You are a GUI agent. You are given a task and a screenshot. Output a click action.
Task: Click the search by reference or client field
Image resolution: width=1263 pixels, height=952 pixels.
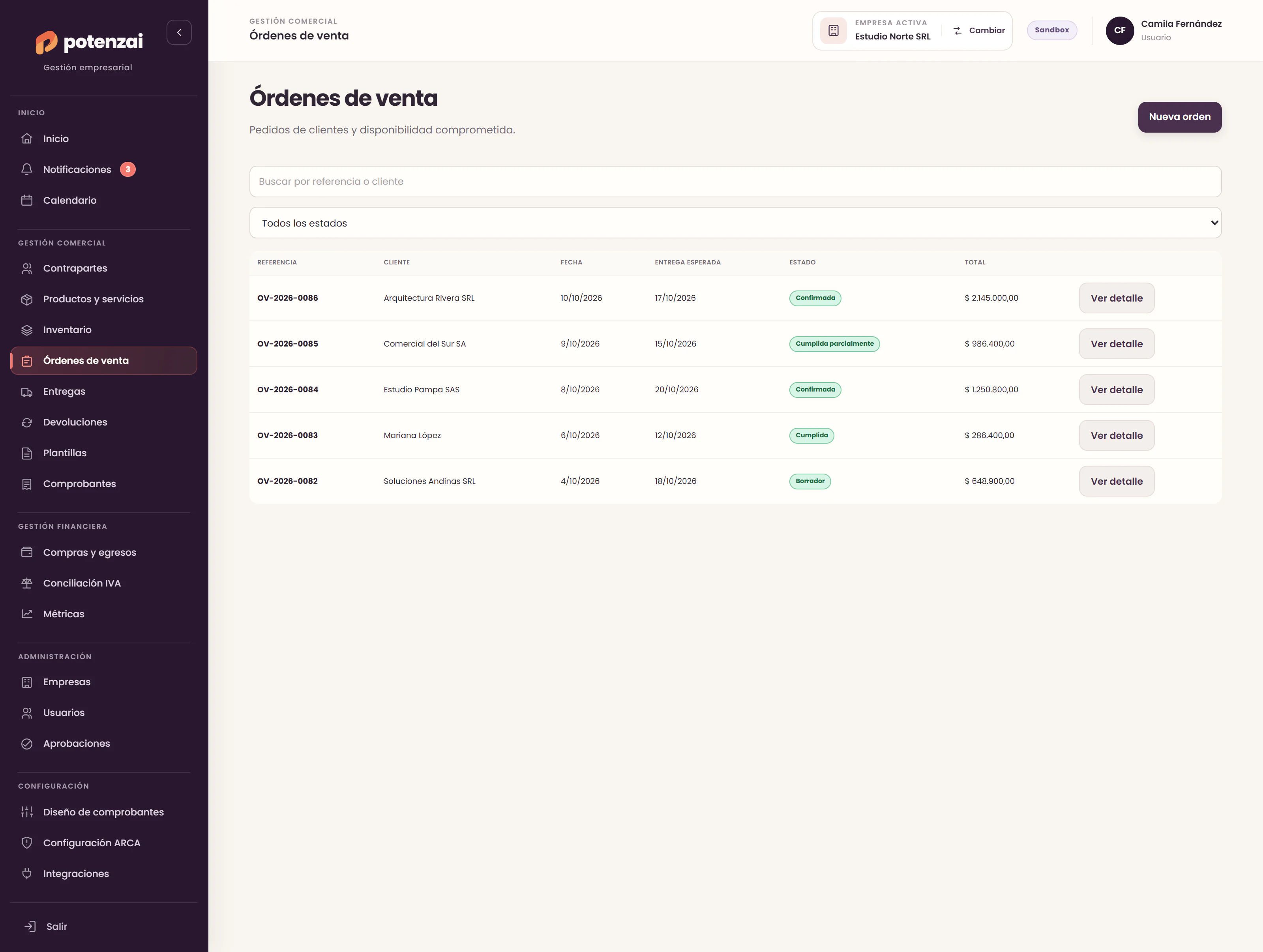735,182
